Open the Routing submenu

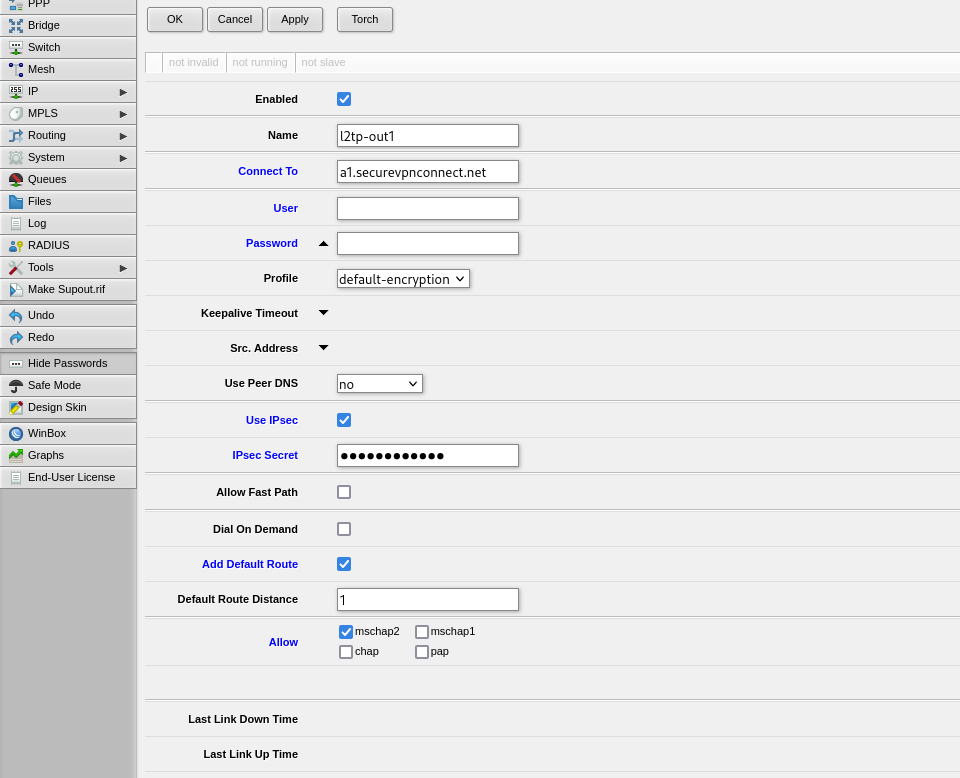point(68,136)
